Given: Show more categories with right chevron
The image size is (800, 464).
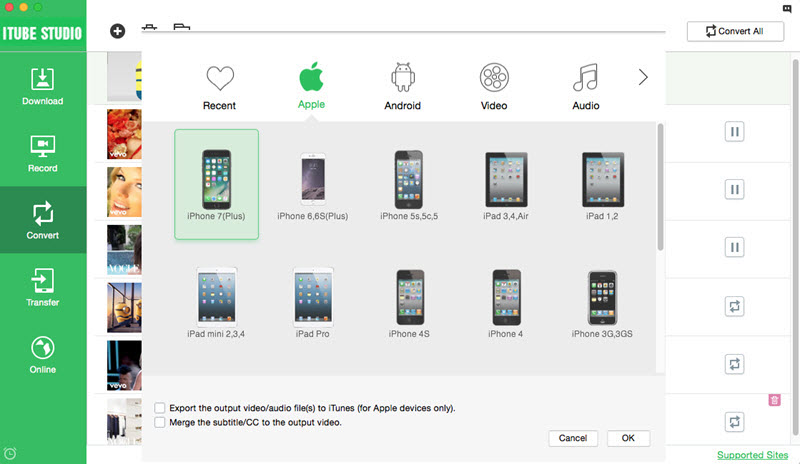Looking at the screenshot, I should (643, 78).
